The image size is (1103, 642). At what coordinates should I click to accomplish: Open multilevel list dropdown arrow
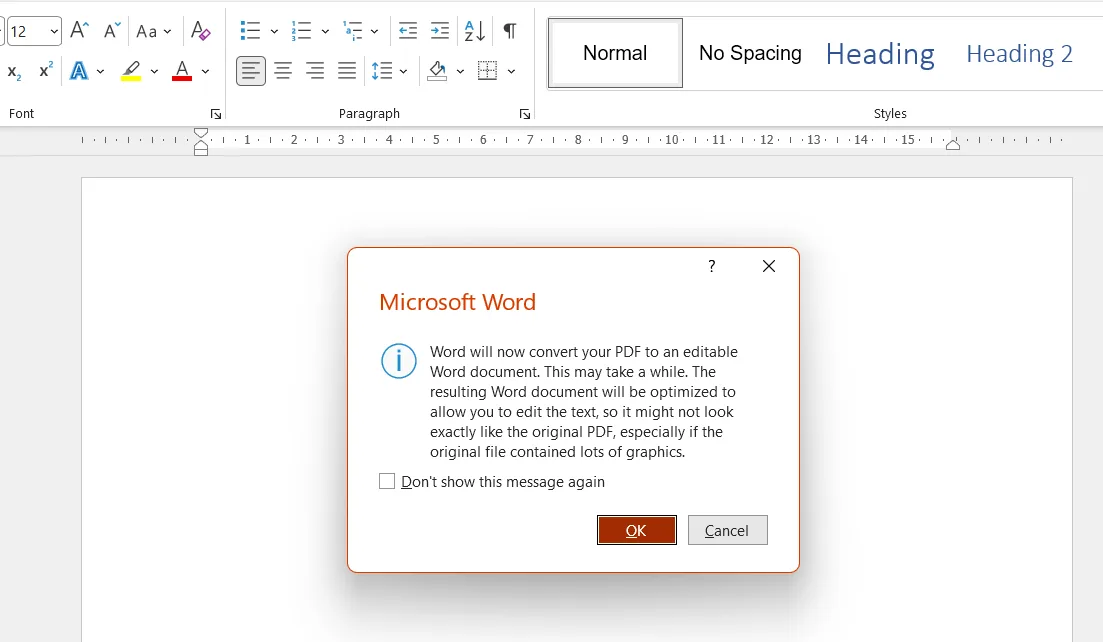(374, 31)
